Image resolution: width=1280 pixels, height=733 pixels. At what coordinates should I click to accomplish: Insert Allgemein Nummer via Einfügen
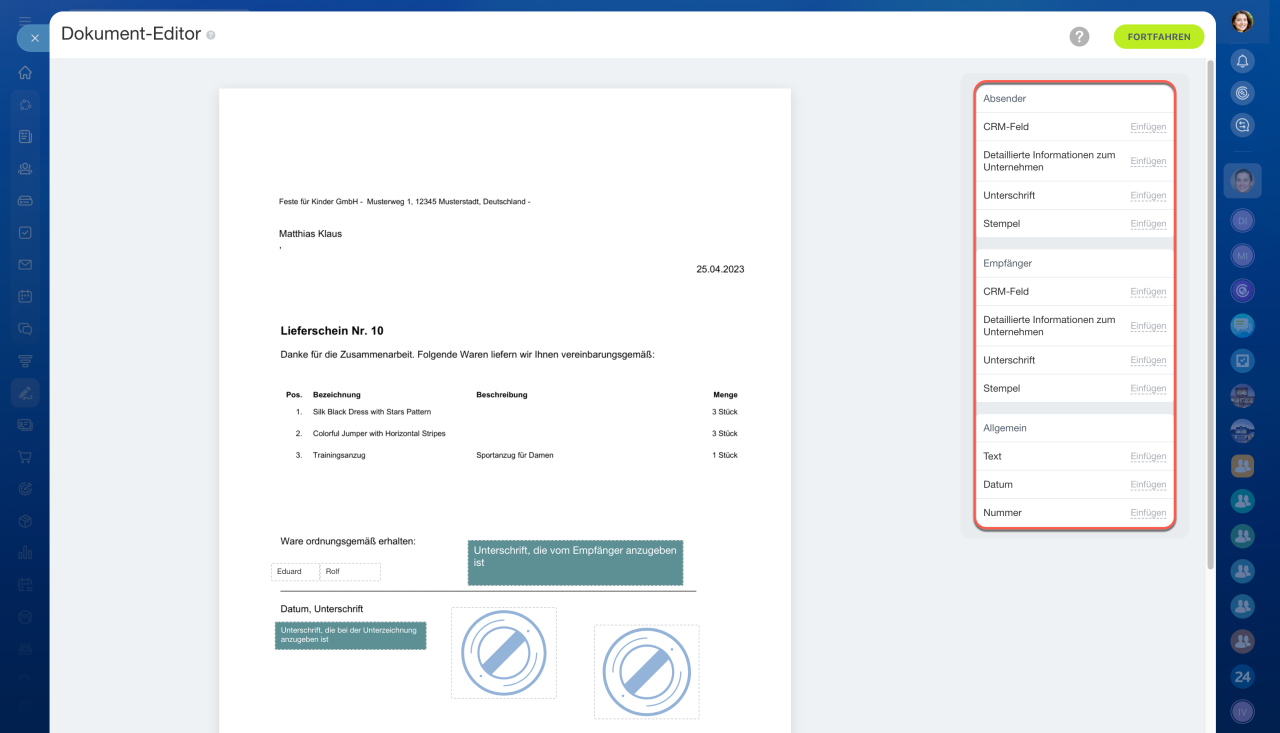1148,513
